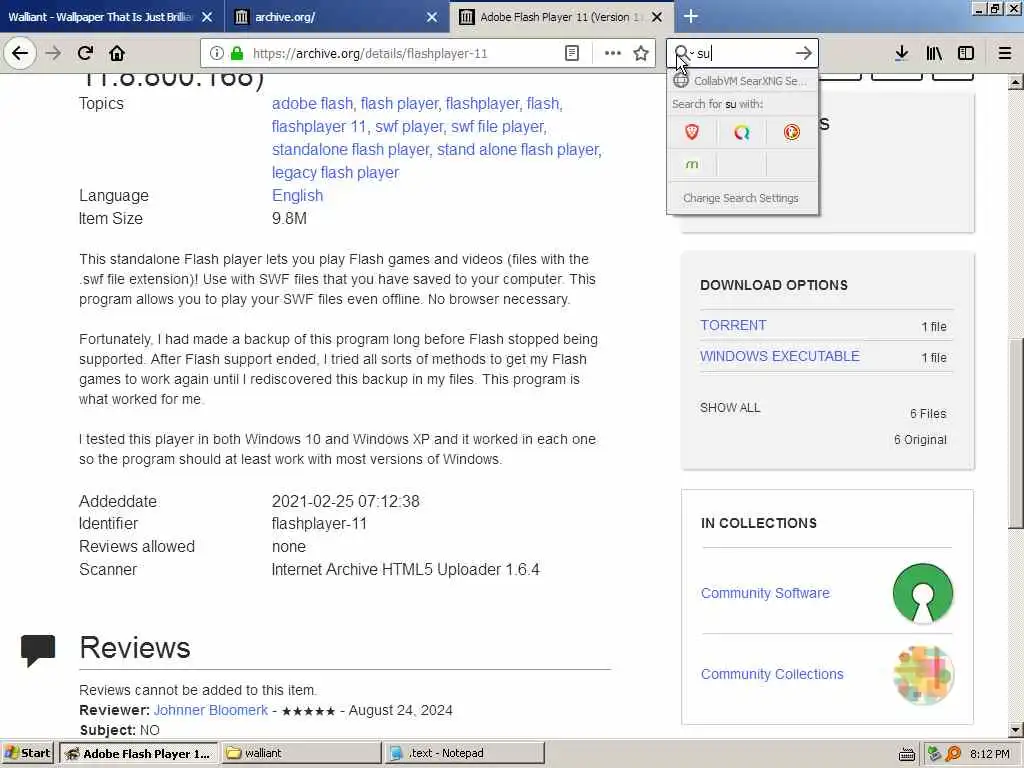Switch to .text - Notepad taskbar button

click(464, 753)
